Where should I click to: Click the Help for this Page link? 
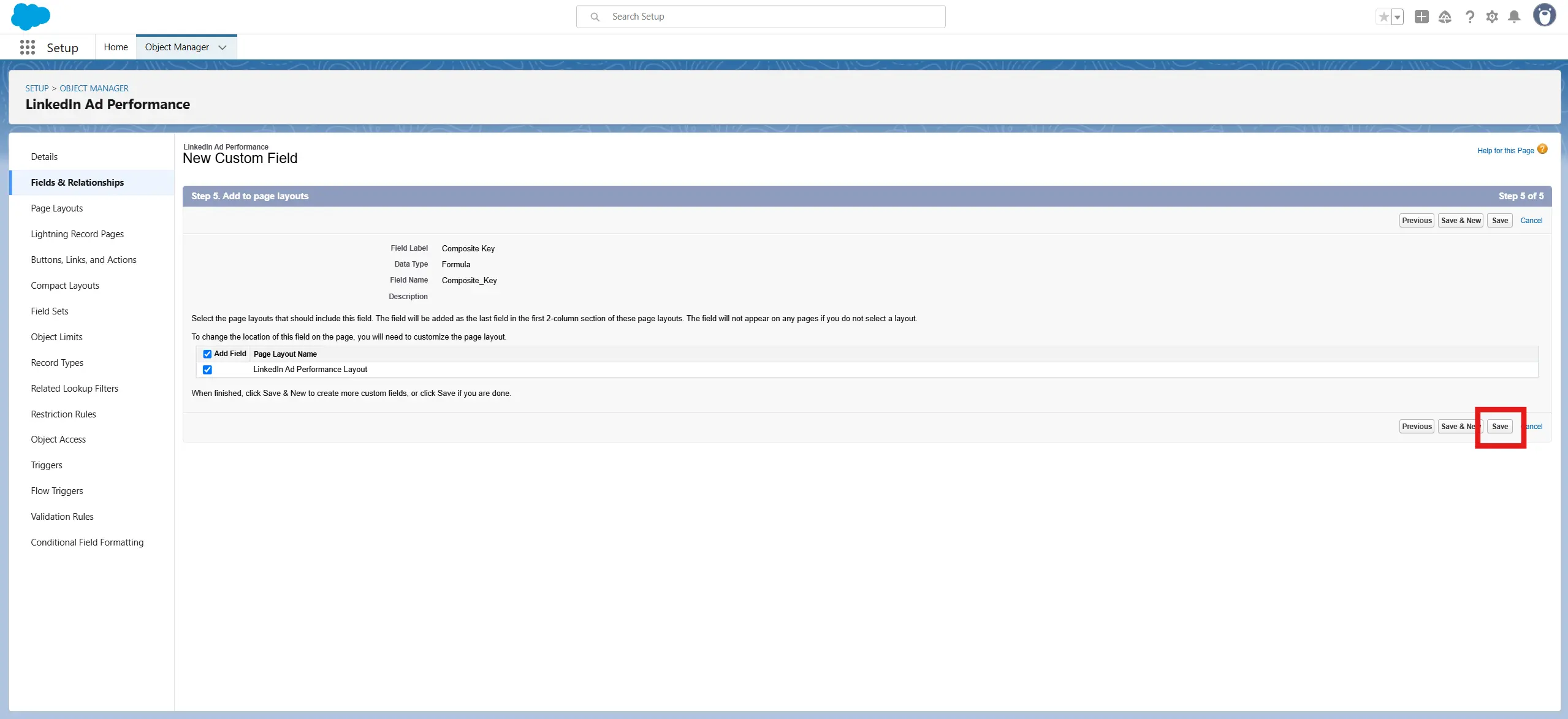click(1505, 151)
